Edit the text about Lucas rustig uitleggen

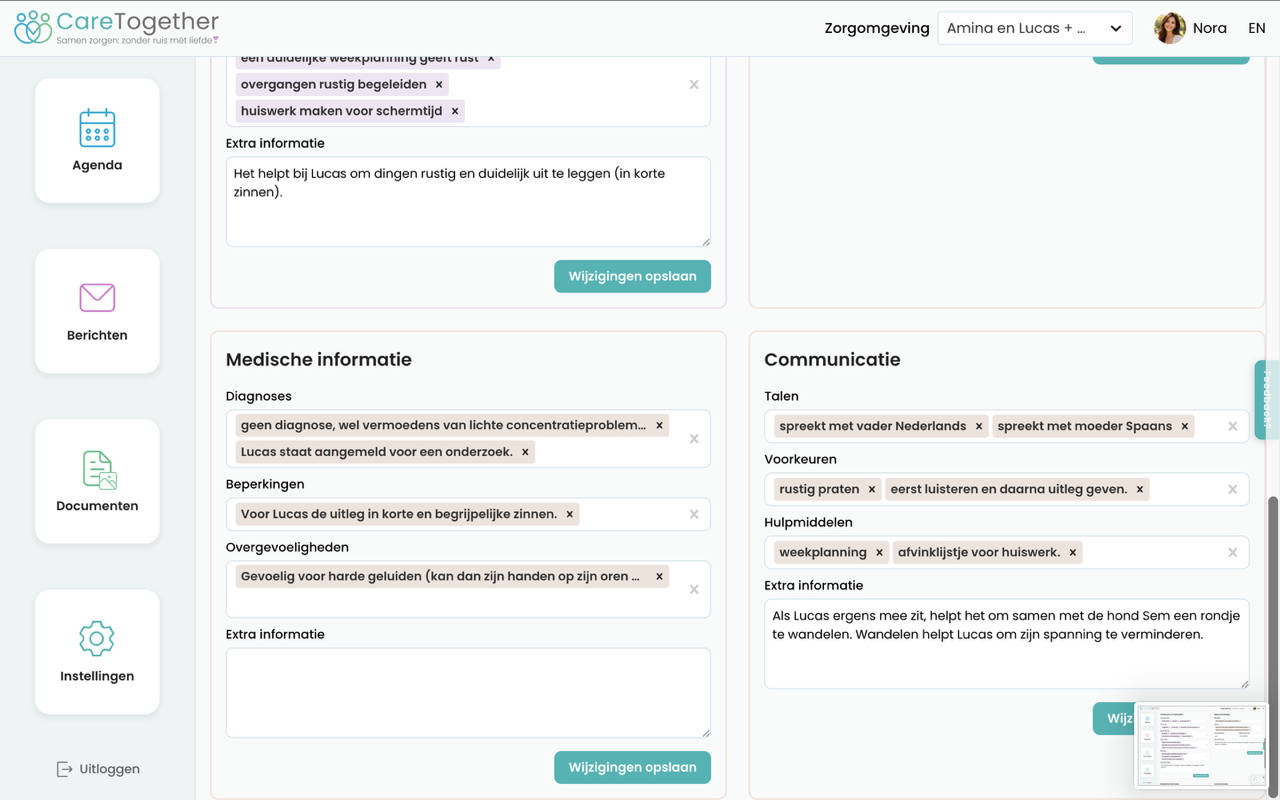(x=468, y=202)
